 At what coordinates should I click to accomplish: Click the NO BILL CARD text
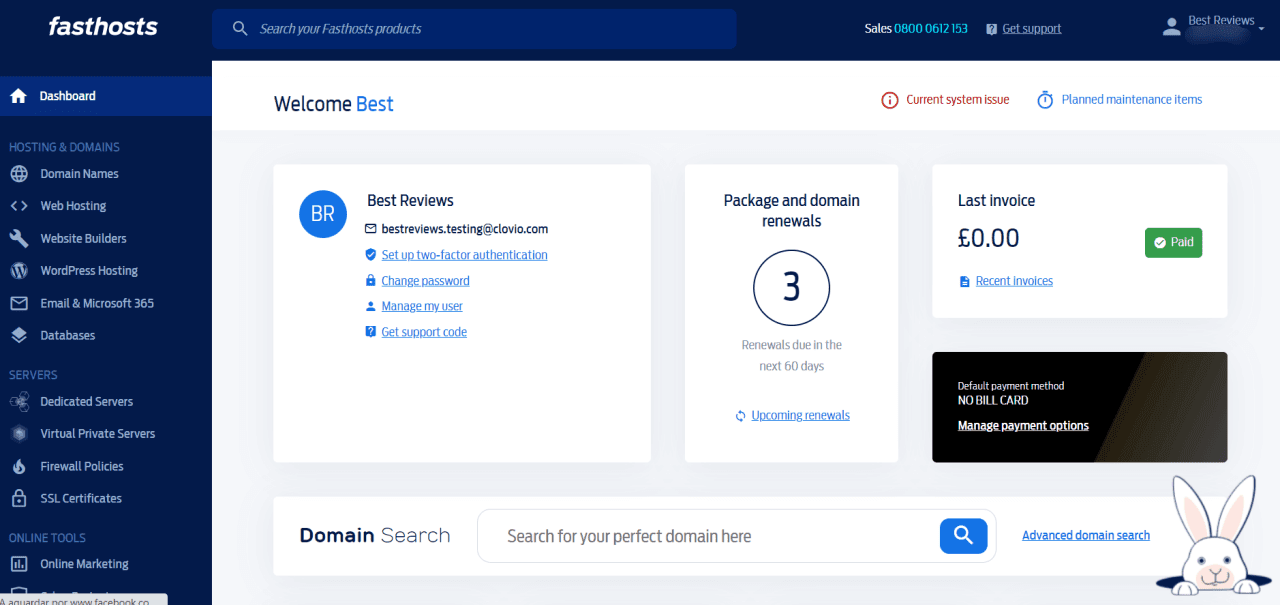(992, 401)
